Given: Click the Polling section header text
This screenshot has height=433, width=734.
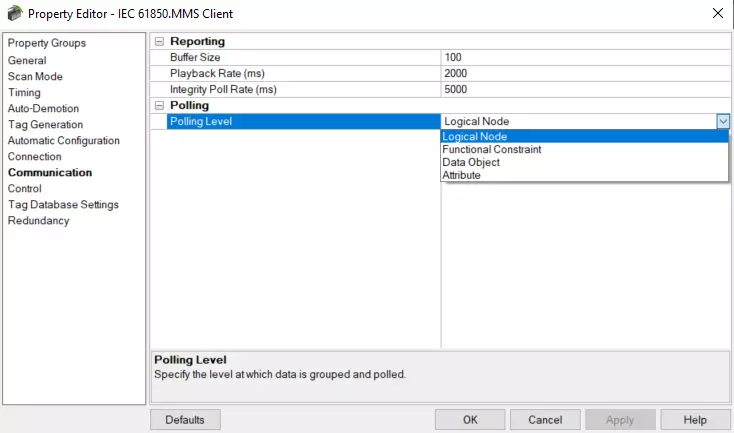Looking at the screenshot, I should coord(189,105).
